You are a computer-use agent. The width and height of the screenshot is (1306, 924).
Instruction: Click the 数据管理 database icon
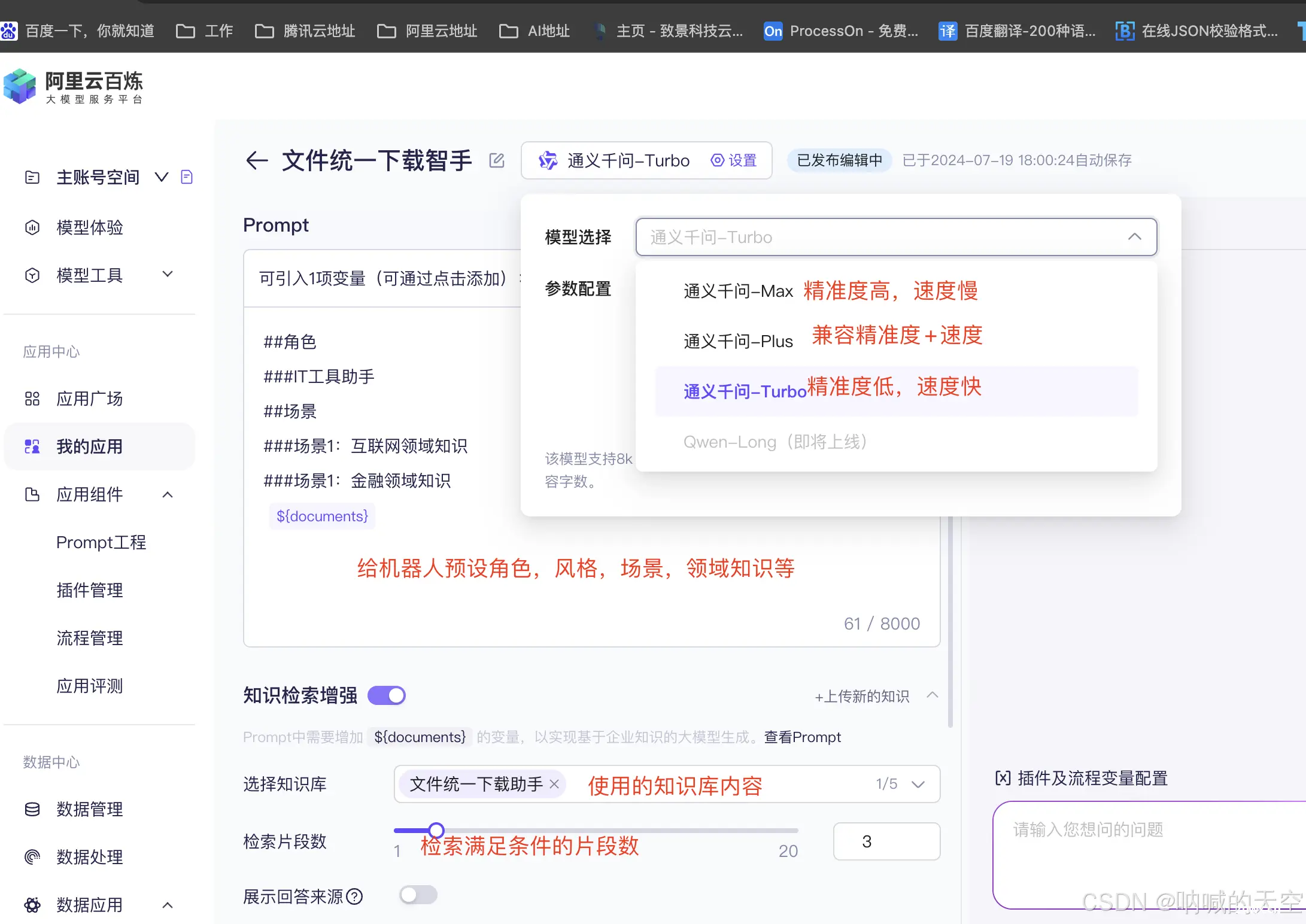click(x=32, y=809)
